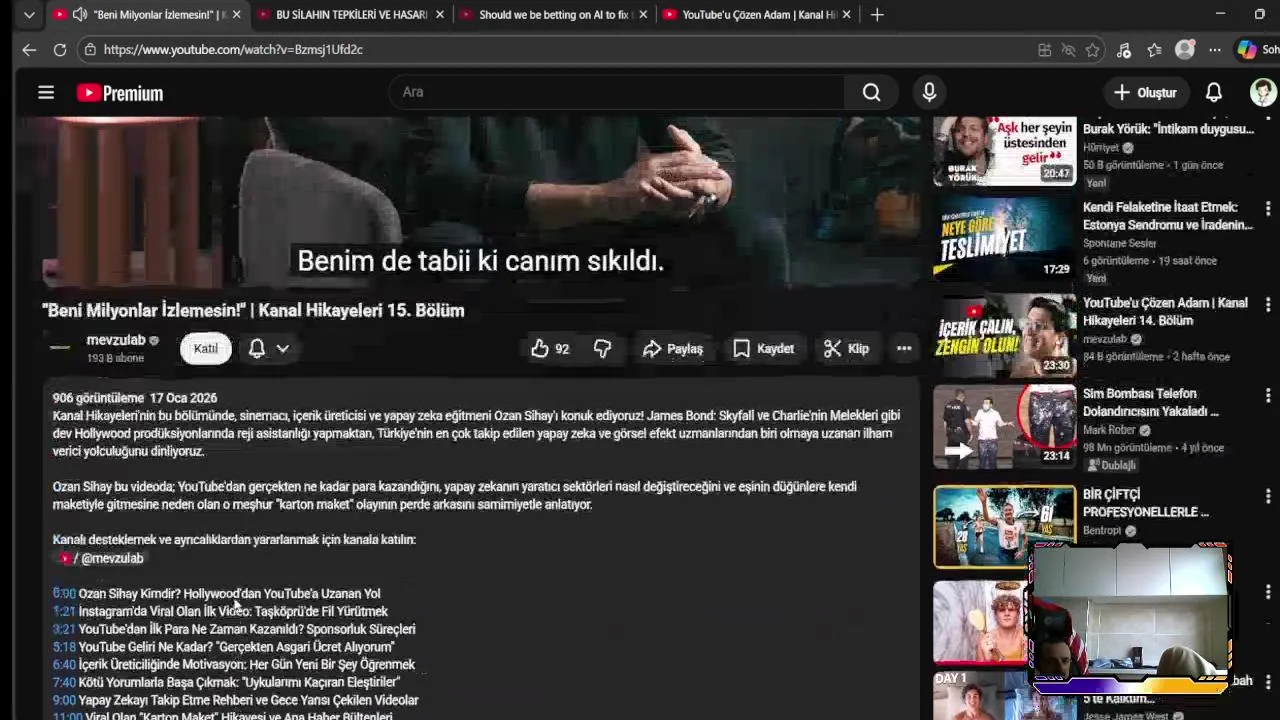Open the browser favorites list icon
Image resolution: width=1280 pixels, height=720 pixels.
1154,49
